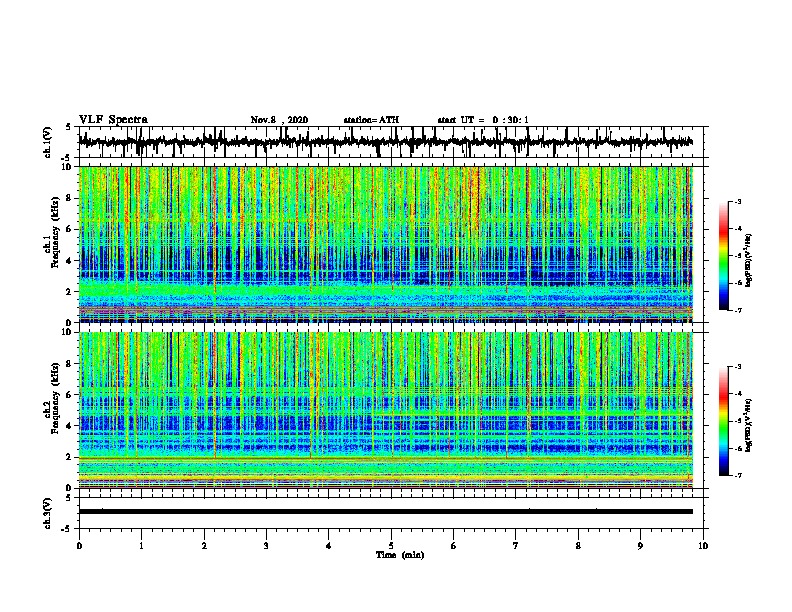Click the "VLF Spectra" plot title
The width and height of the screenshot is (792, 612).
click(113, 120)
